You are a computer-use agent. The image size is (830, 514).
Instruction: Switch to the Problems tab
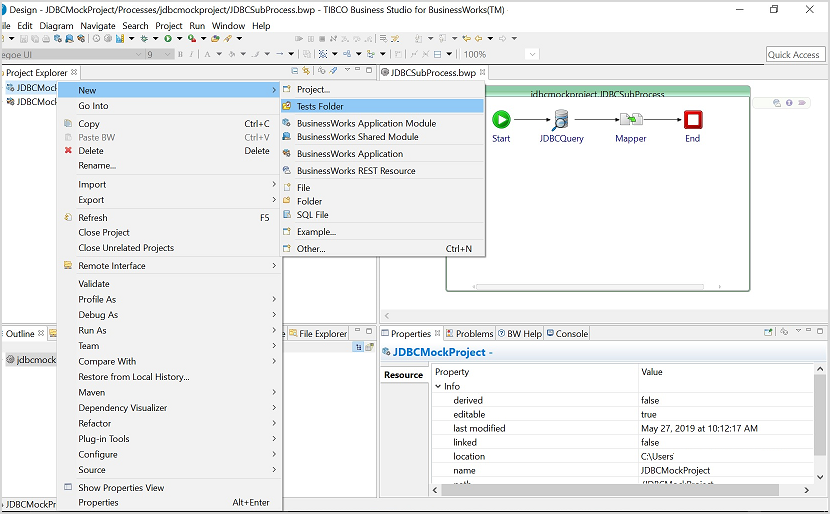click(x=474, y=334)
